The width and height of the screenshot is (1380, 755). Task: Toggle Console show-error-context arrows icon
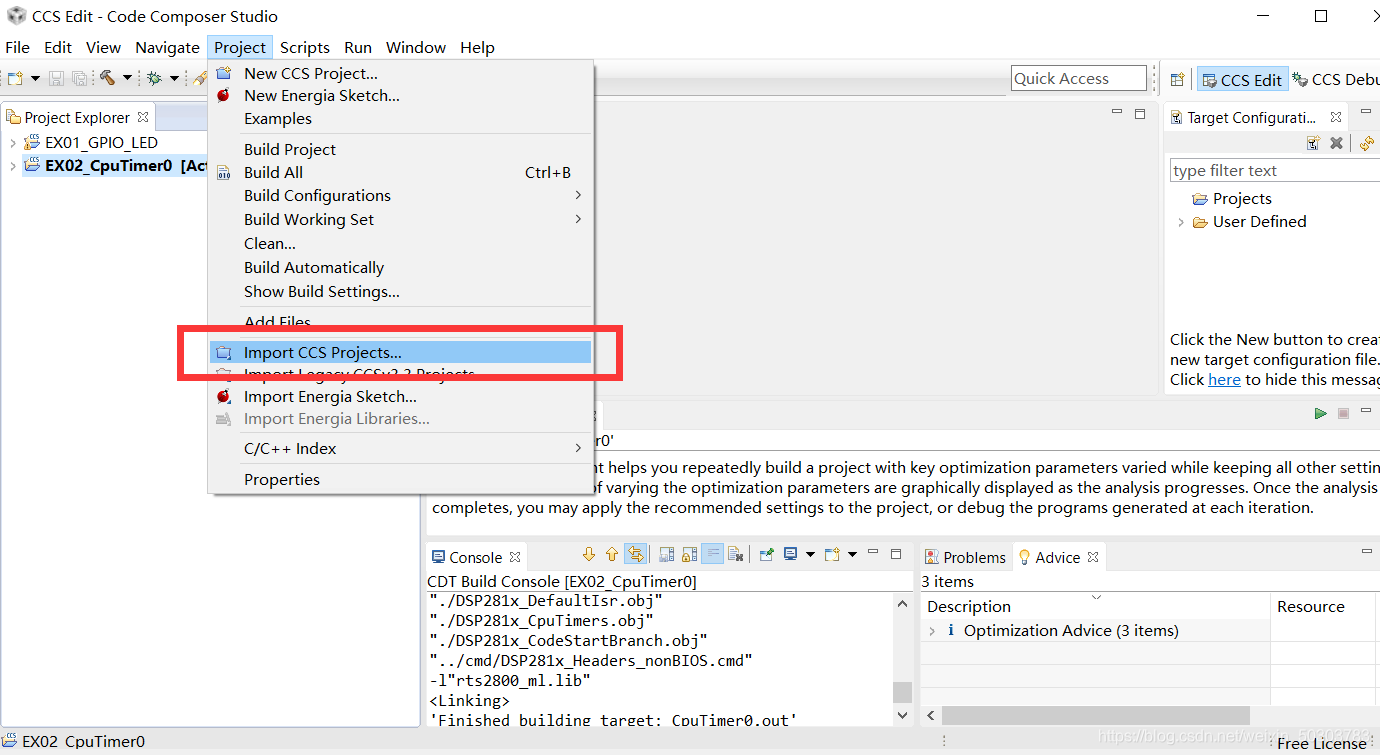click(635, 554)
